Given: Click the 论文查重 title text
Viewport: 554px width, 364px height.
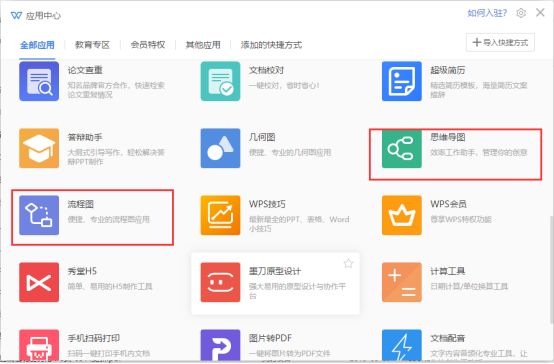Looking at the screenshot, I should (85, 70).
